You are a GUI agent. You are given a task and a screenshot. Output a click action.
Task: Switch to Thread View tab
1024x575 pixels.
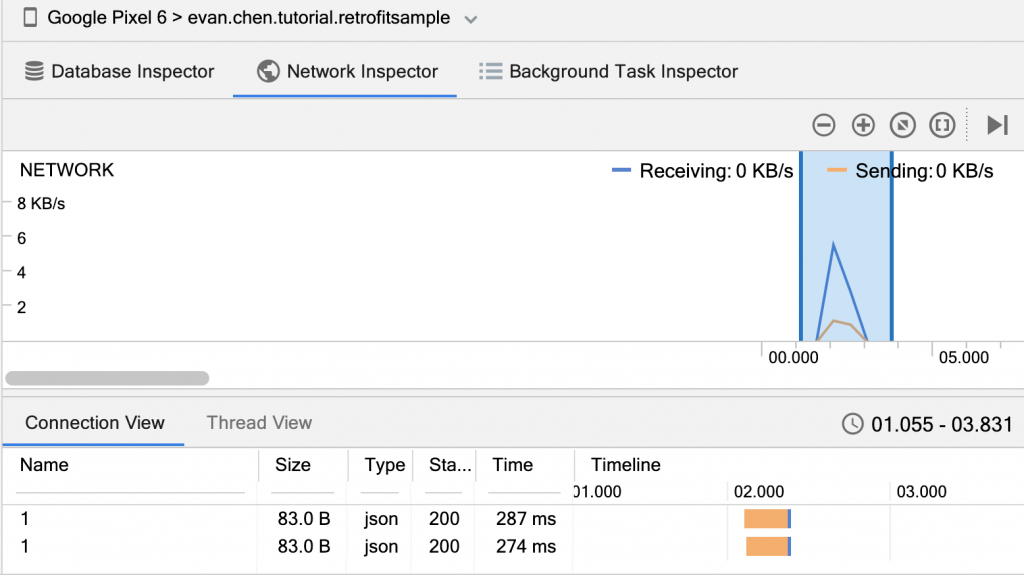pyautogui.click(x=259, y=423)
